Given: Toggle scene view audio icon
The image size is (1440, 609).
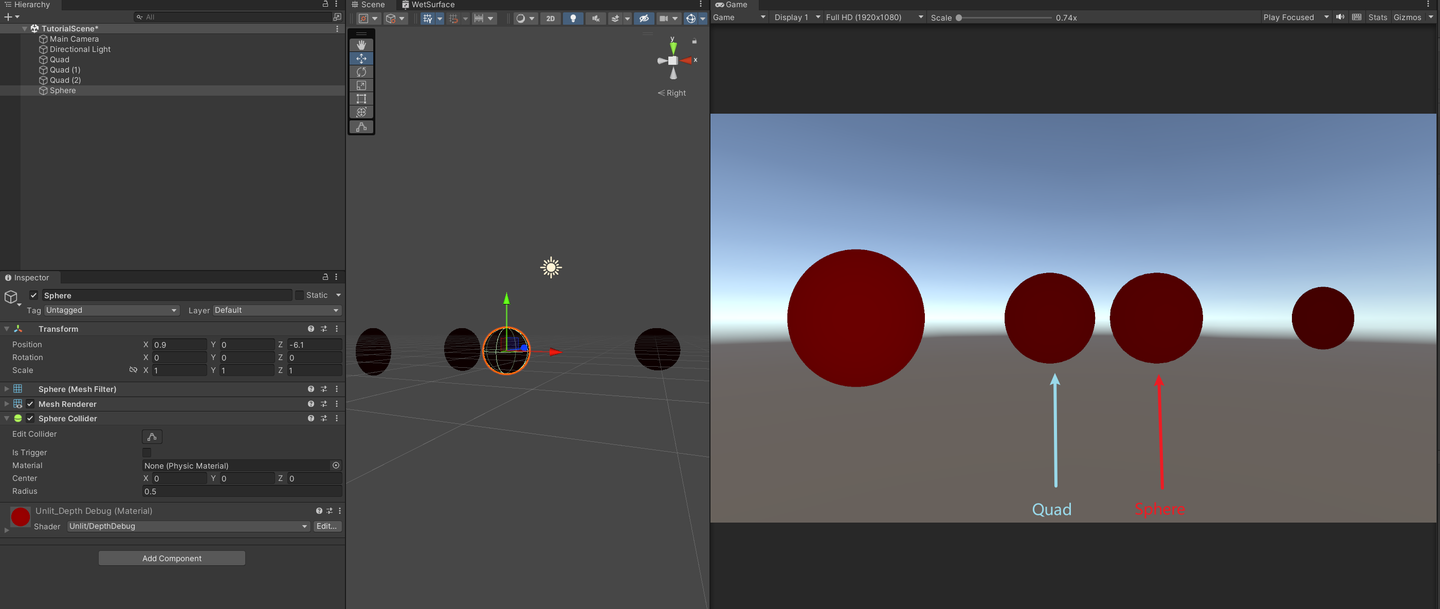Looking at the screenshot, I should tap(597, 17).
